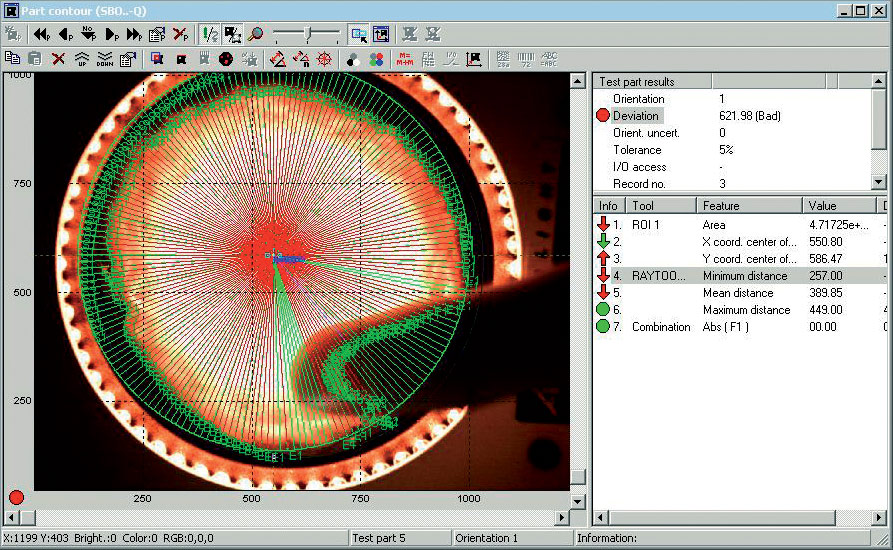Click the Value column header
The width and height of the screenshot is (893, 550).
tap(840, 205)
